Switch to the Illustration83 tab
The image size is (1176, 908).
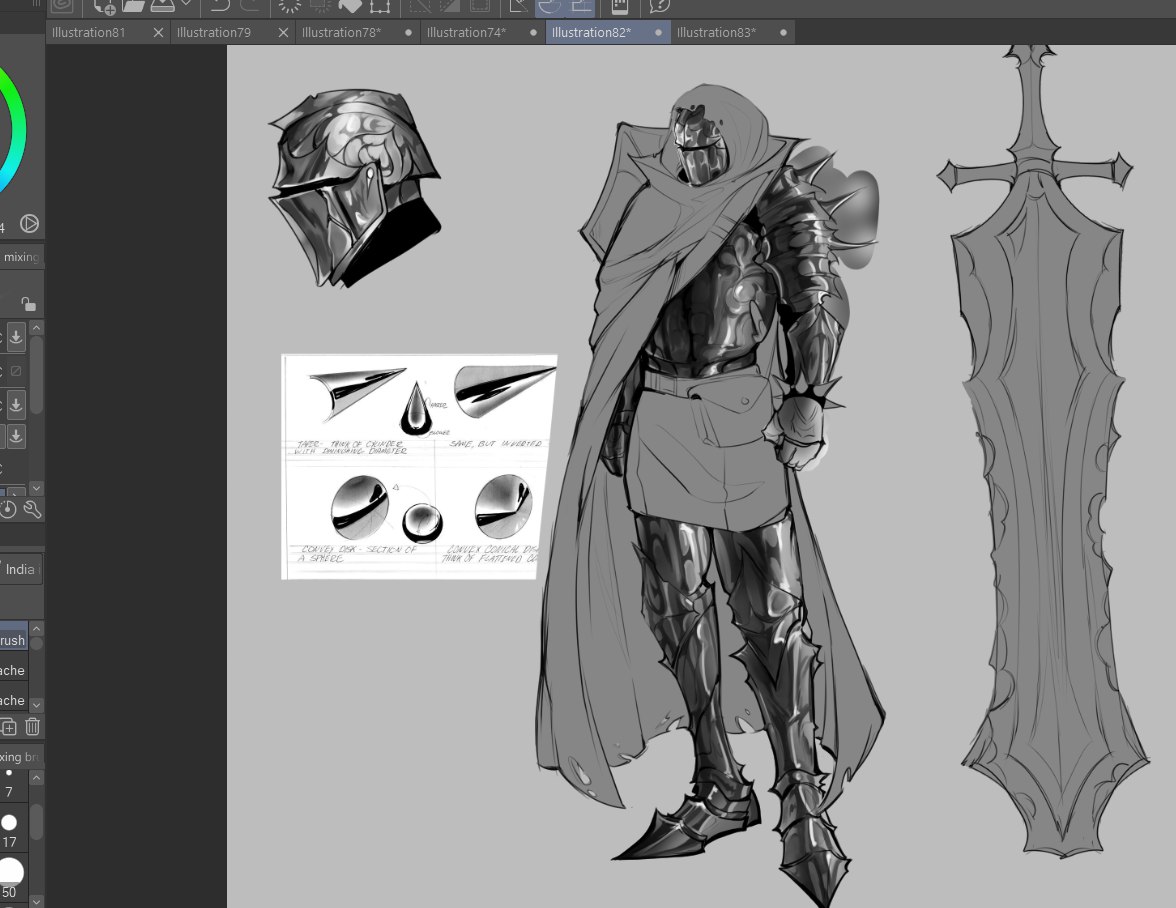pos(716,32)
